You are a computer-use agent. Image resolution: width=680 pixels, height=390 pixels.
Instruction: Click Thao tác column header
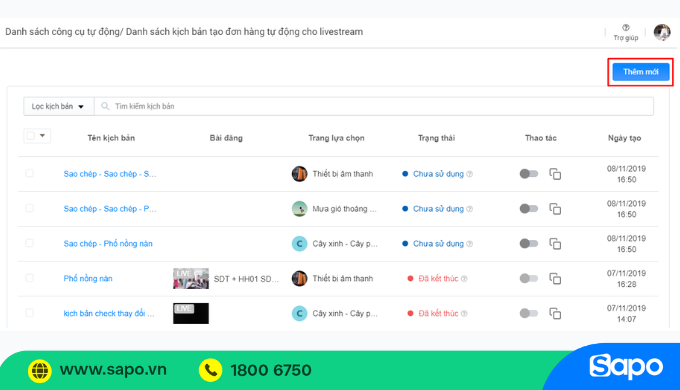tap(540, 138)
